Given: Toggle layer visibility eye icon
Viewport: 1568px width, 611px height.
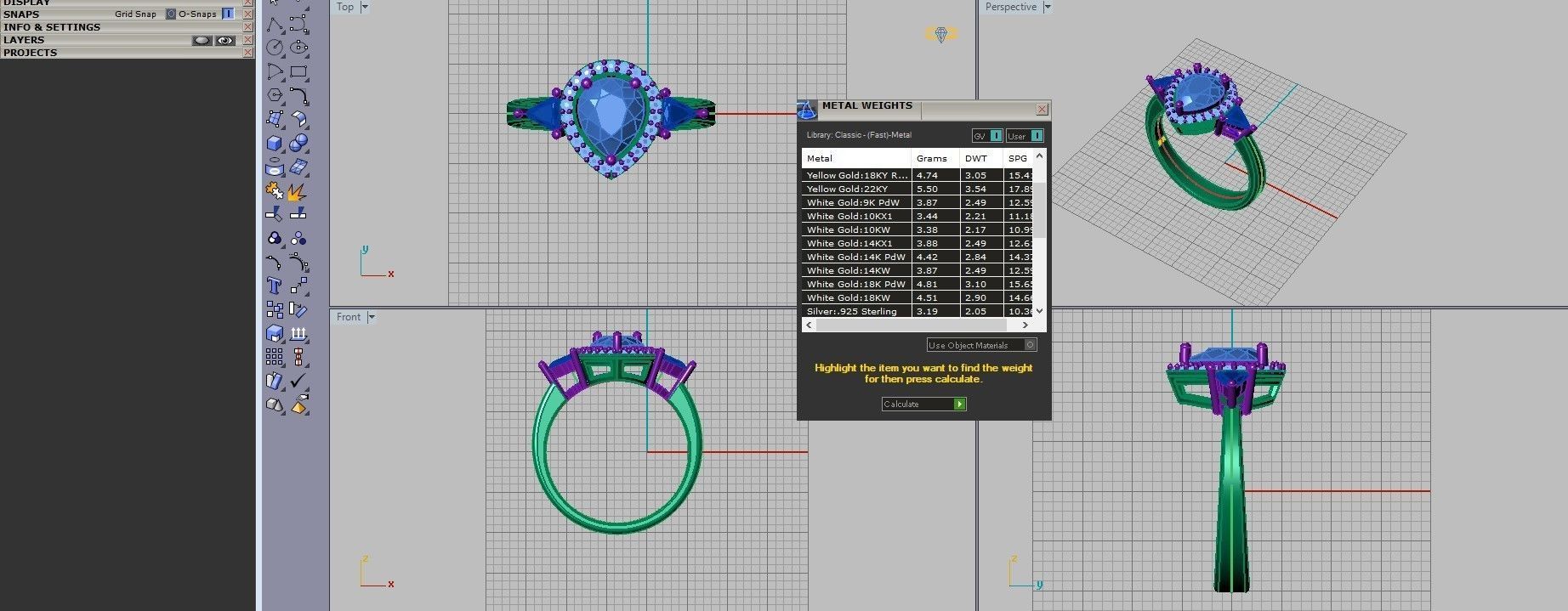Looking at the screenshot, I should tap(225, 40).
